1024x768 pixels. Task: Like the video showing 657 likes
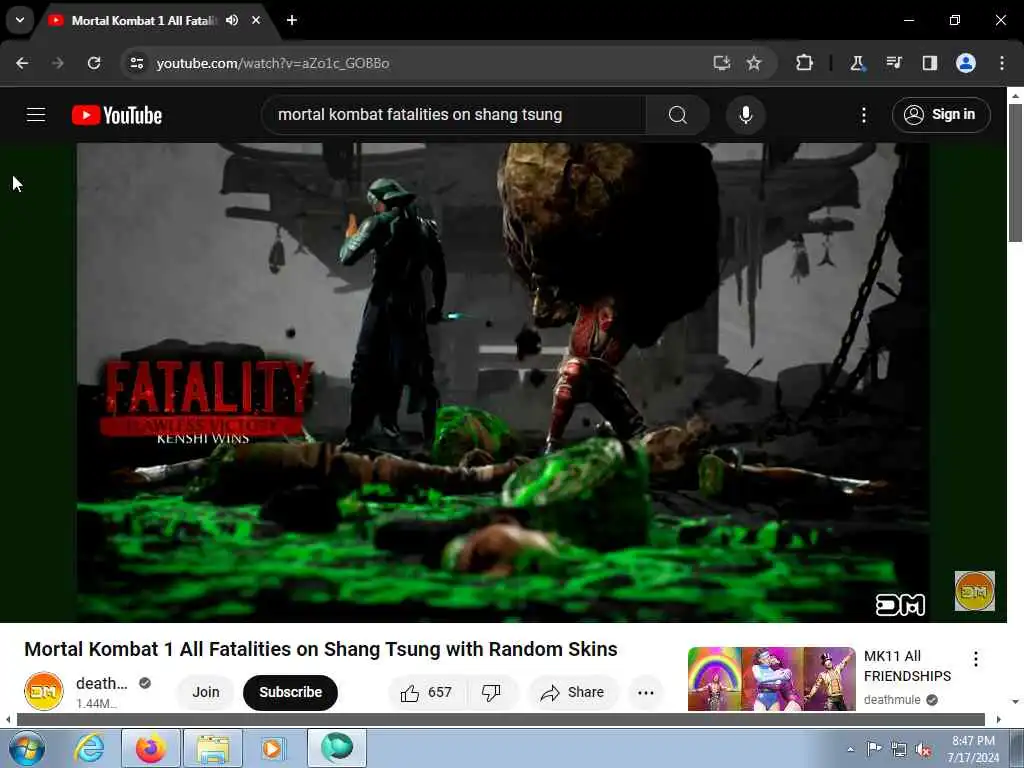(x=427, y=692)
